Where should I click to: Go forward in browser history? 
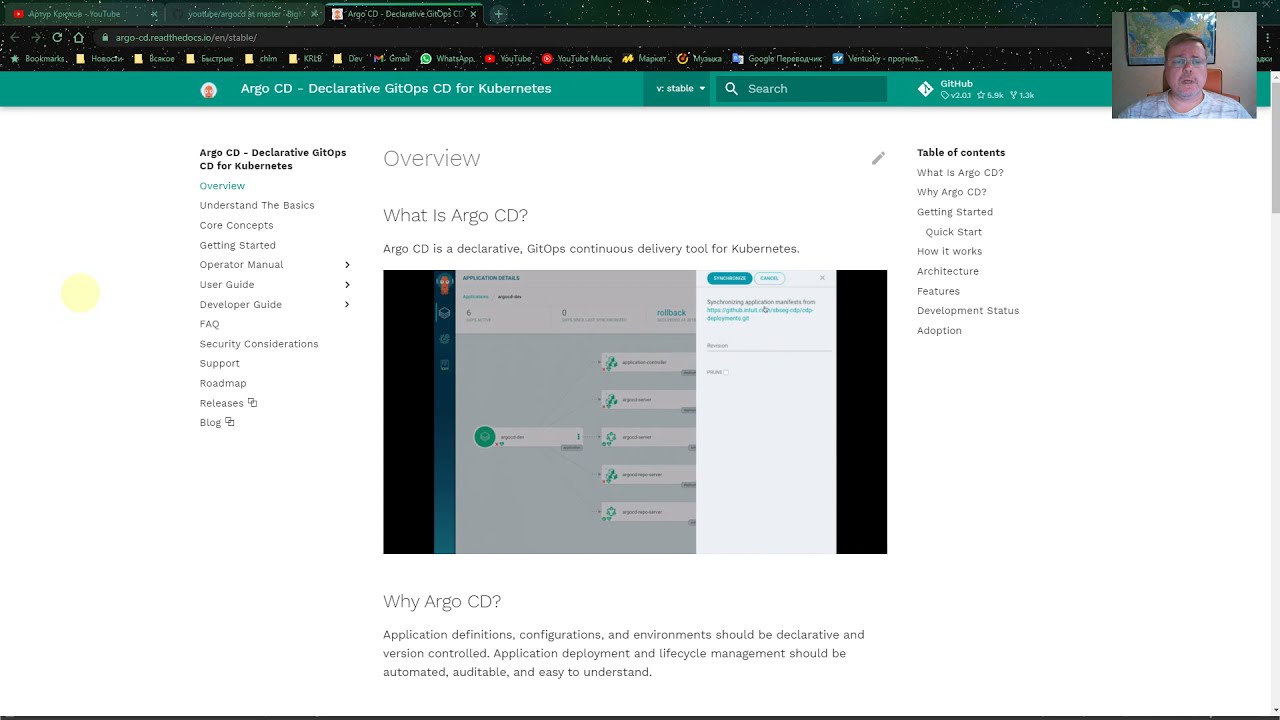[x=36, y=37]
